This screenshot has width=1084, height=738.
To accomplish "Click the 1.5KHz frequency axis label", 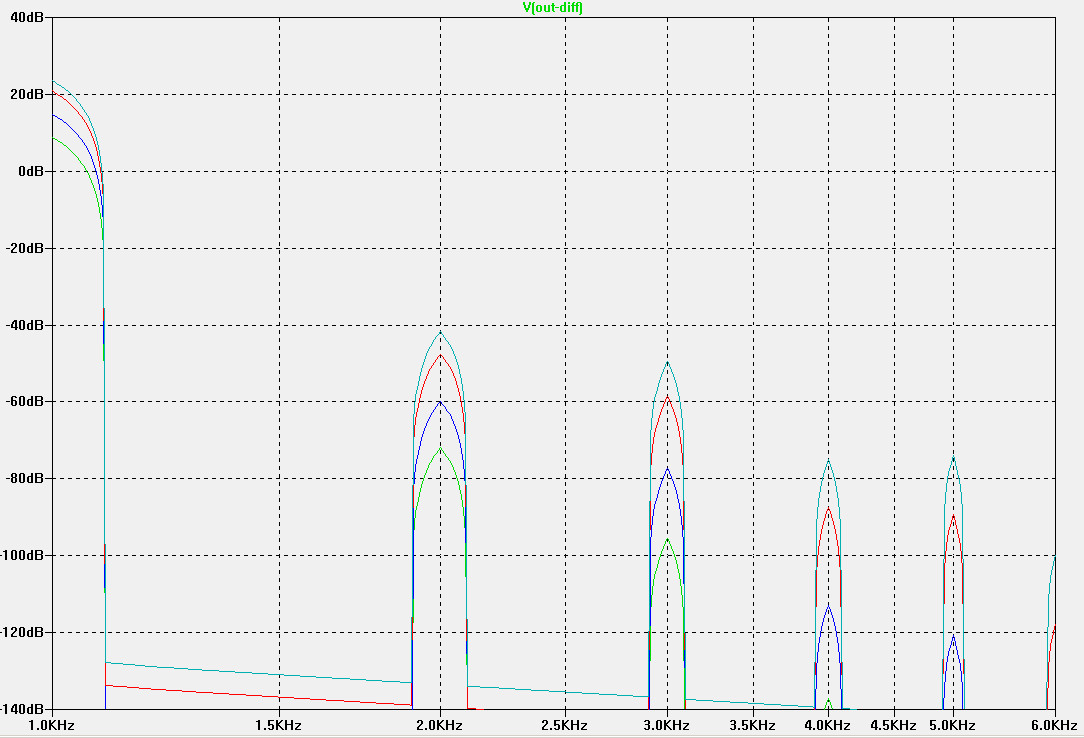I will (279, 726).
